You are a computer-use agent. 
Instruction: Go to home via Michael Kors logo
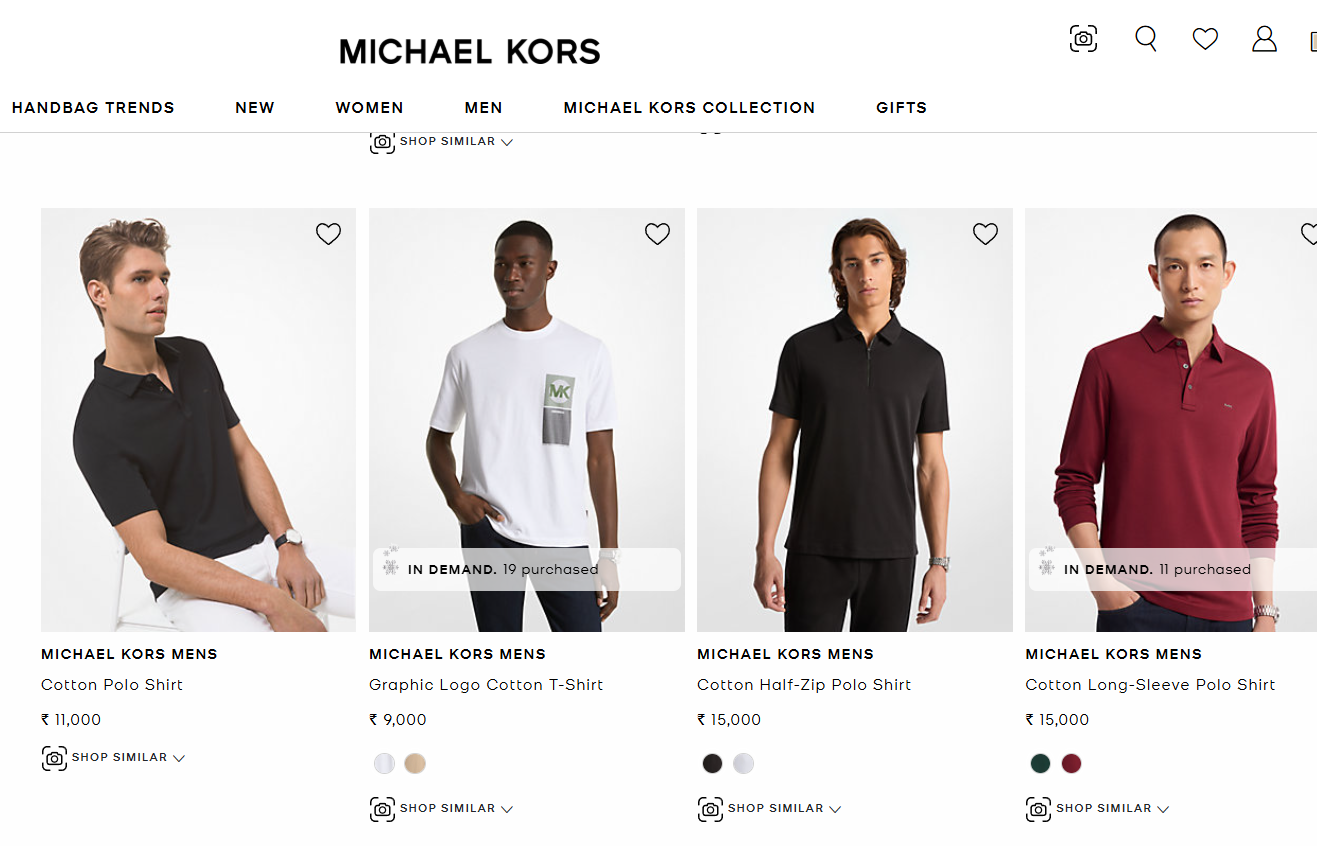tap(470, 51)
